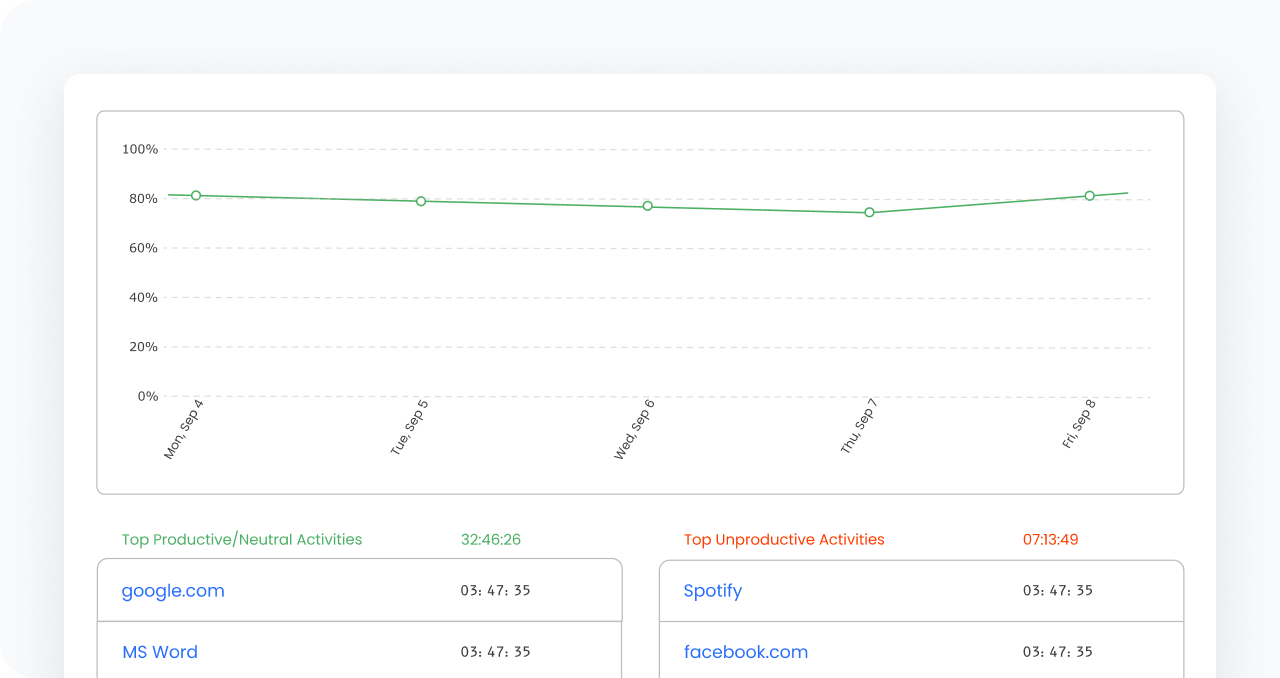Click the 80% y-axis label
This screenshot has height=678, width=1280.
(x=144, y=199)
